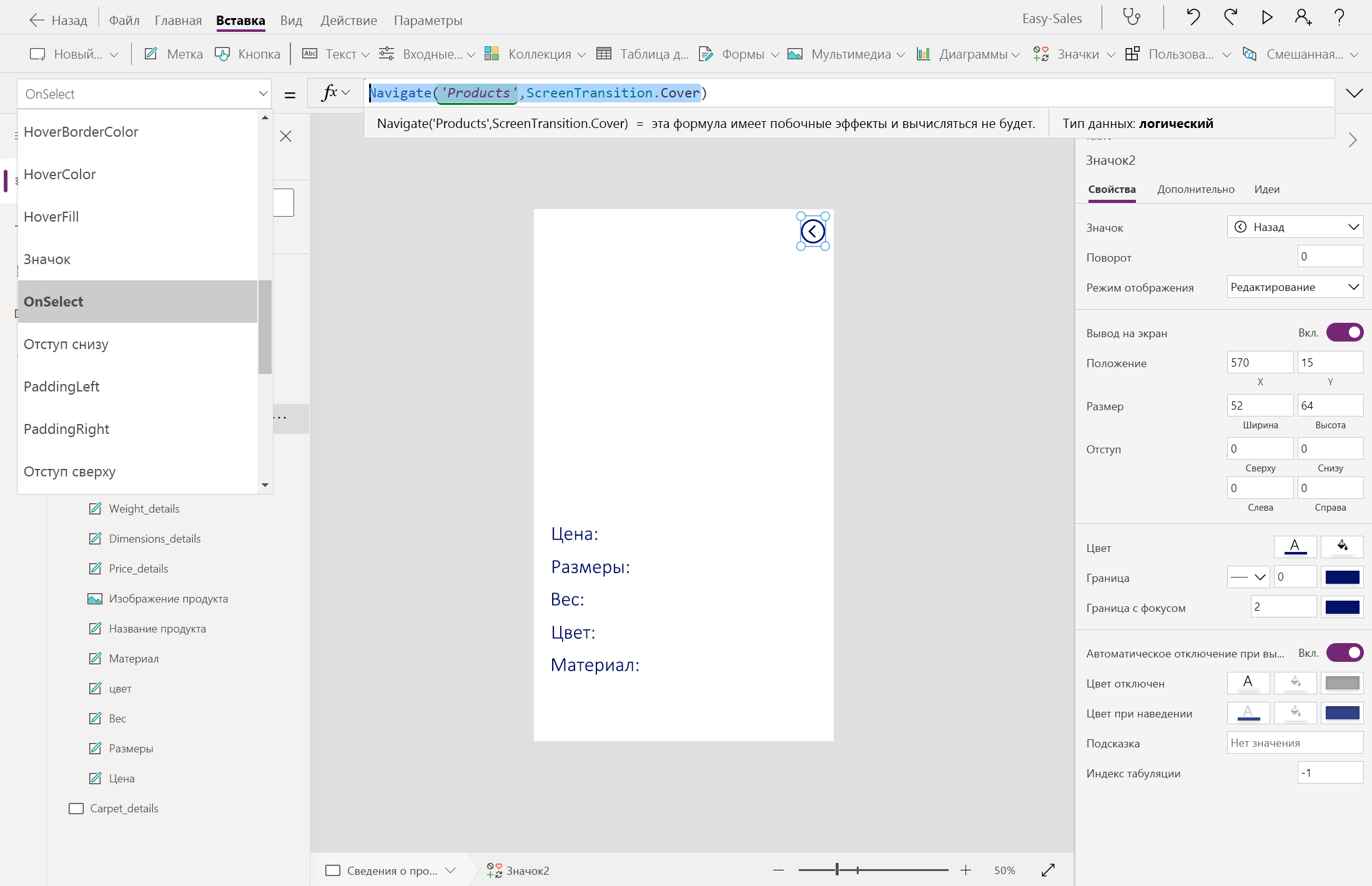
Task: Expand the formula bar chevron
Action: 1353,94
